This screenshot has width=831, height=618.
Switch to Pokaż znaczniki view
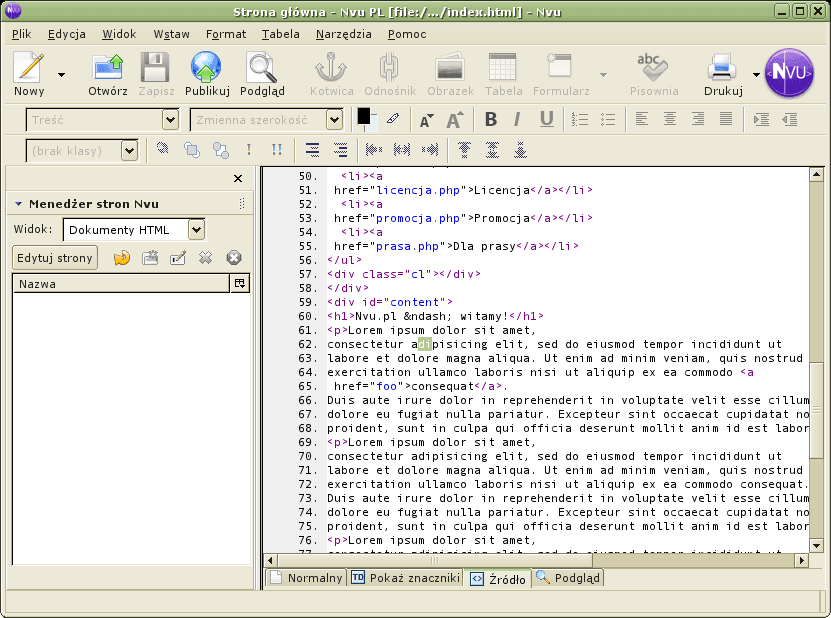pyautogui.click(x=405, y=578)
